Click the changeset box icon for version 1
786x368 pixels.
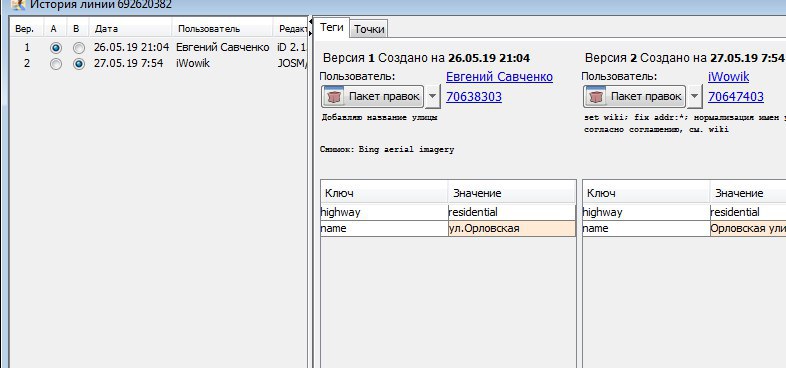[x=334, y=96]
